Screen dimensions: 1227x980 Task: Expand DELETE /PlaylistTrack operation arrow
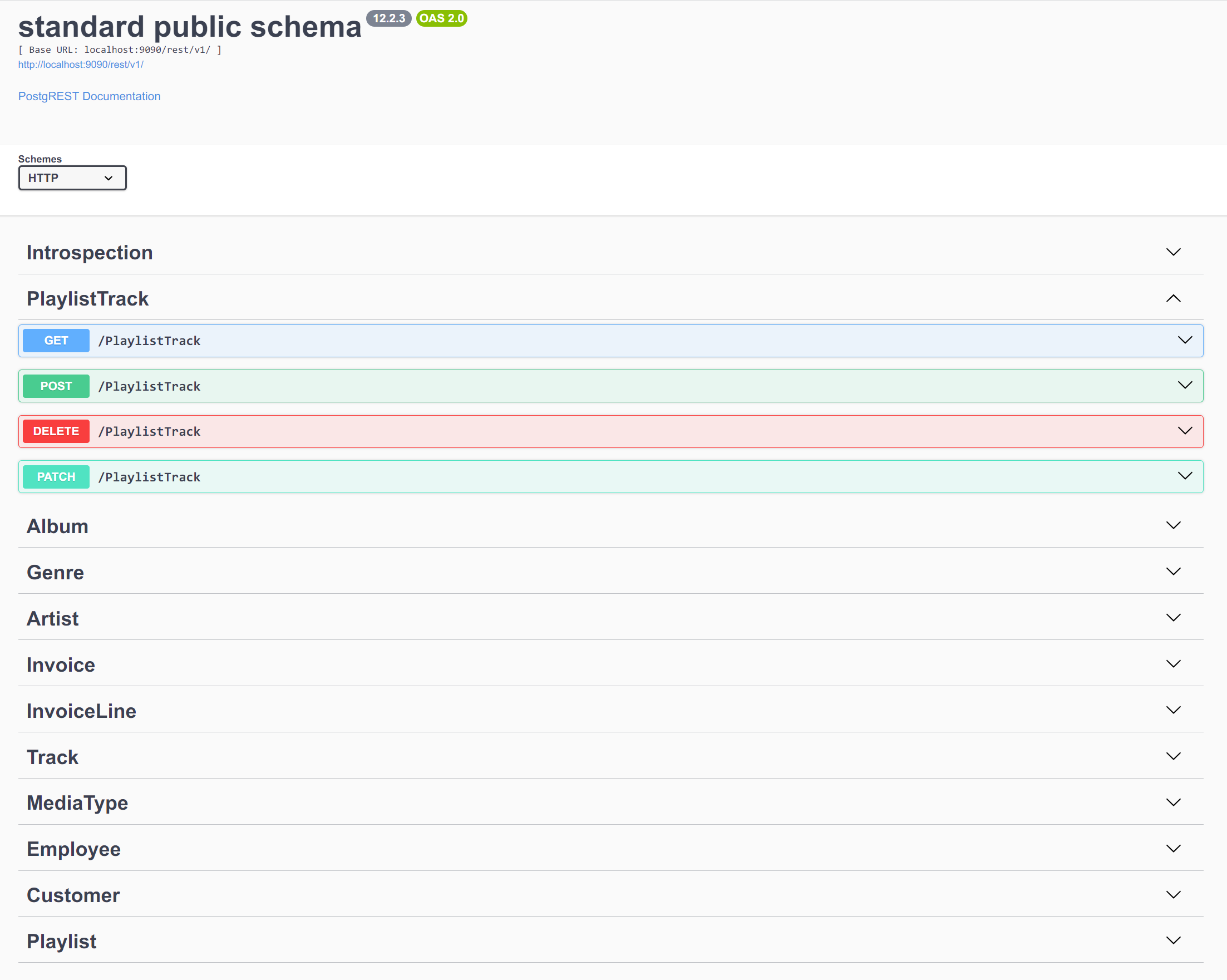point(1184,431)
